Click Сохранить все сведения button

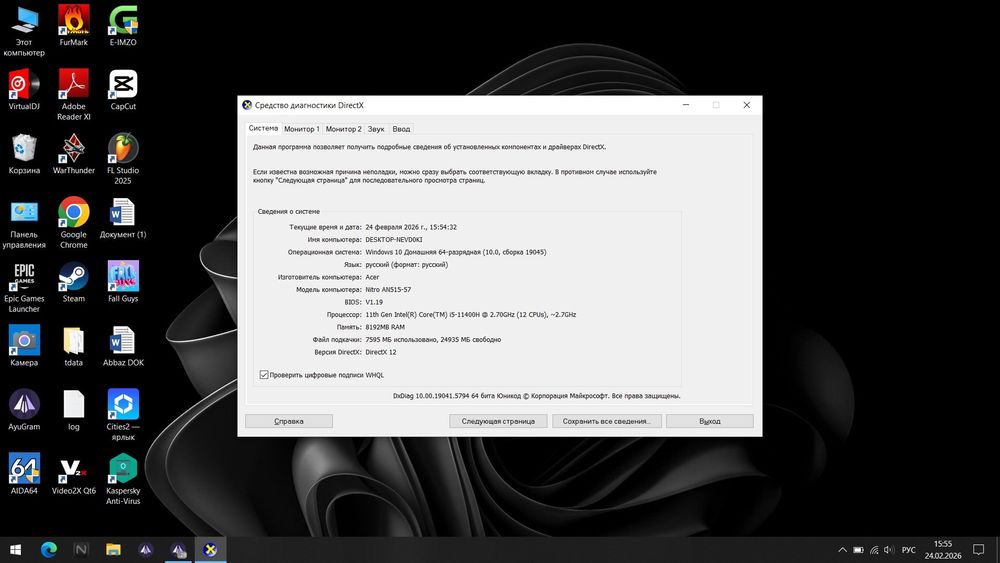pyautogui.click(x=606, y=421)
